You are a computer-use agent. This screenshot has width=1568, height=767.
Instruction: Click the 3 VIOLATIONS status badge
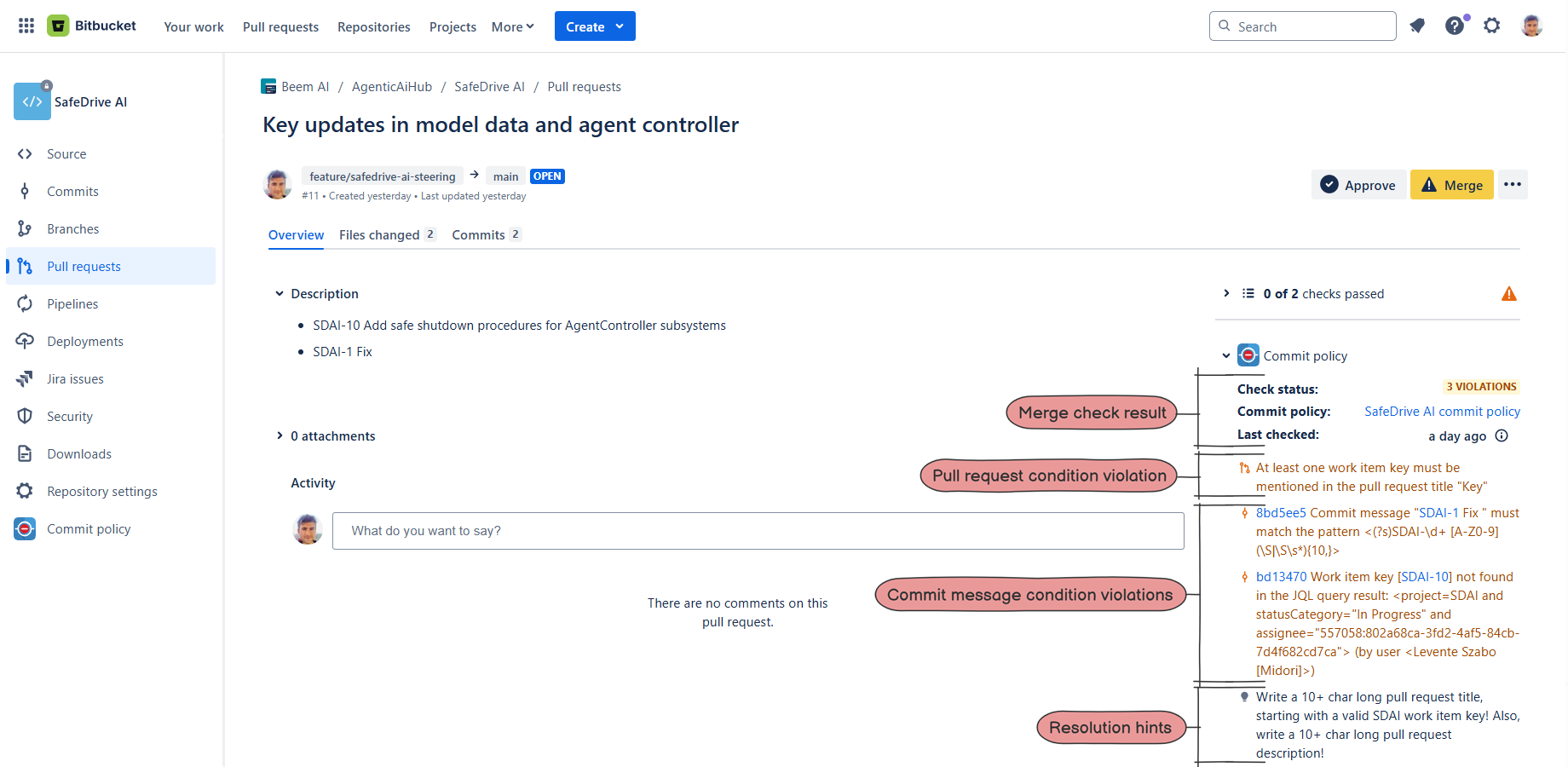click(x=1481, y=387)
